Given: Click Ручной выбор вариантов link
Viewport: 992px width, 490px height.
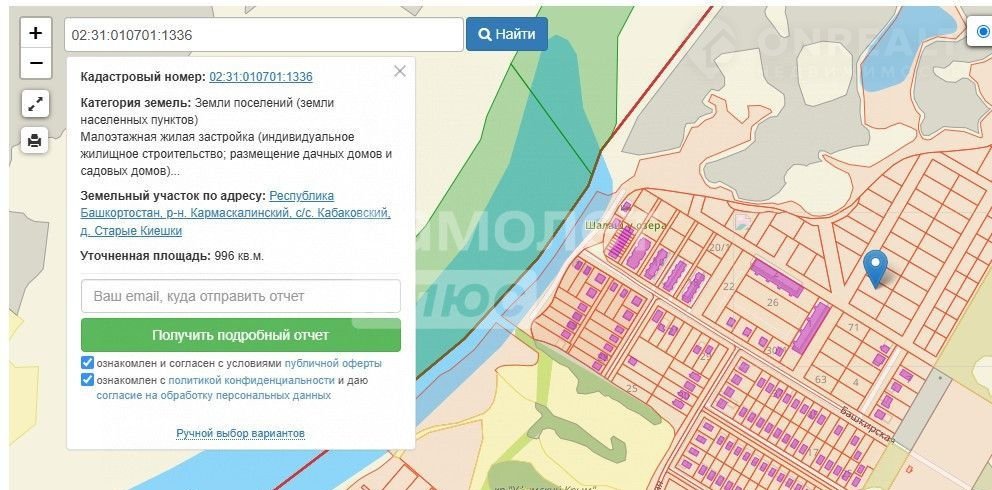Looking at the screenshot, I should [240, 433].
